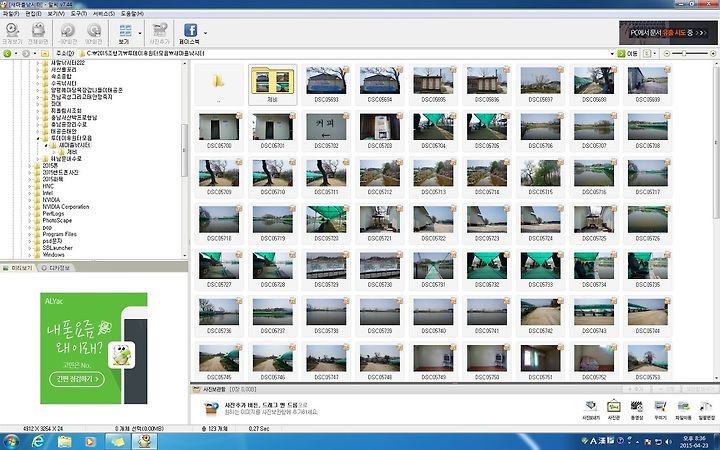This screenshot has width=720, height=450.
Task: Click the 사진보내기 send photo icon
Action: [x=591, y=410]
